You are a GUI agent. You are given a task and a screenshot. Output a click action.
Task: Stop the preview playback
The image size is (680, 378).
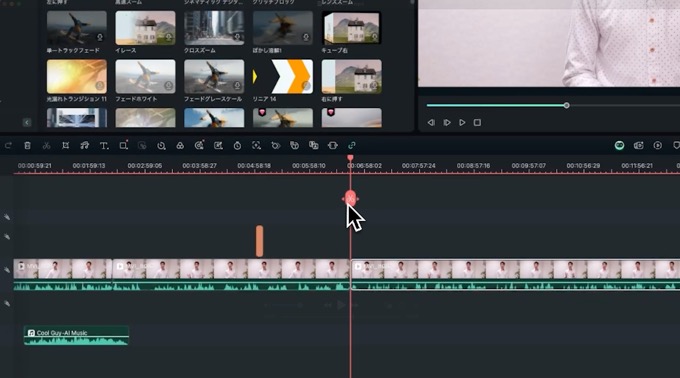(477, 123)
